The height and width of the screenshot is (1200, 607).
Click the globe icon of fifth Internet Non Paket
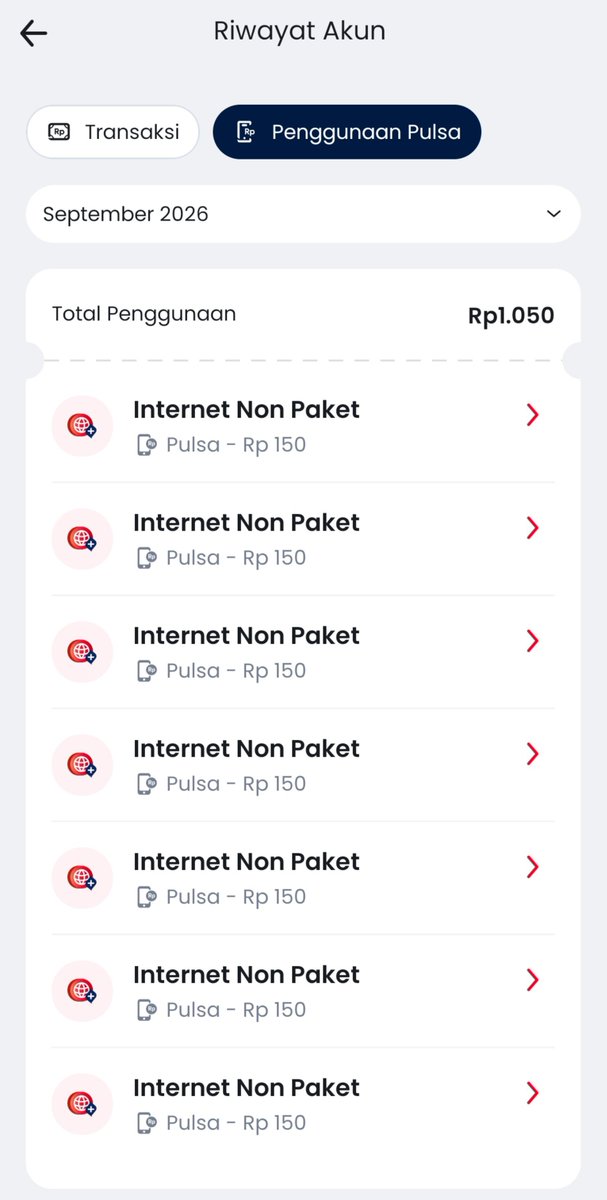tap(82, 878)
